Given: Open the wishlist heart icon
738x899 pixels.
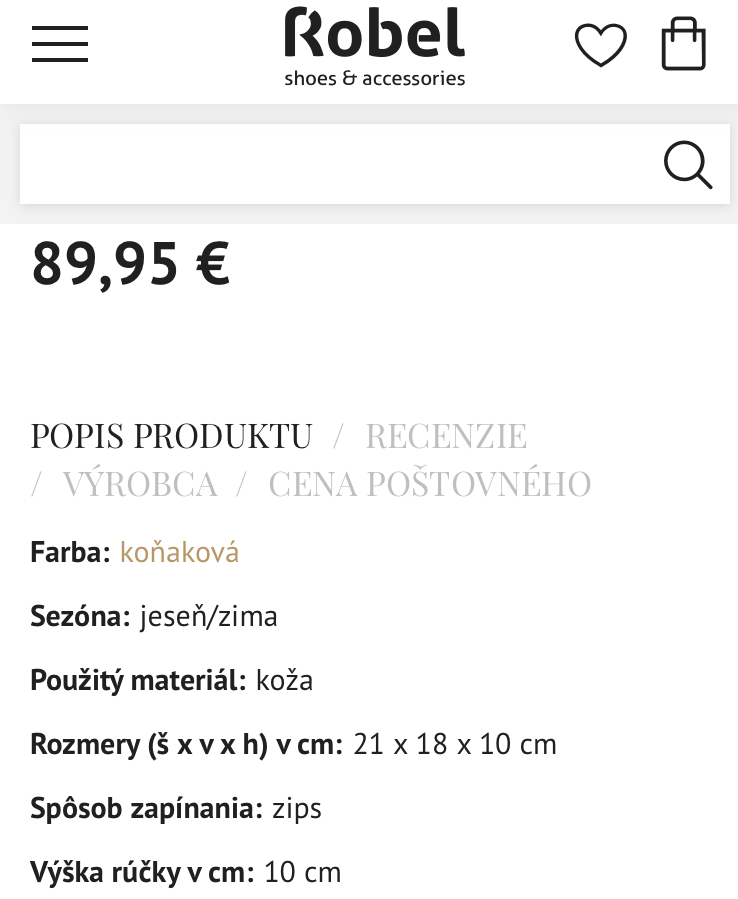Looking at the screenshot, I should (x=600, y=46).
